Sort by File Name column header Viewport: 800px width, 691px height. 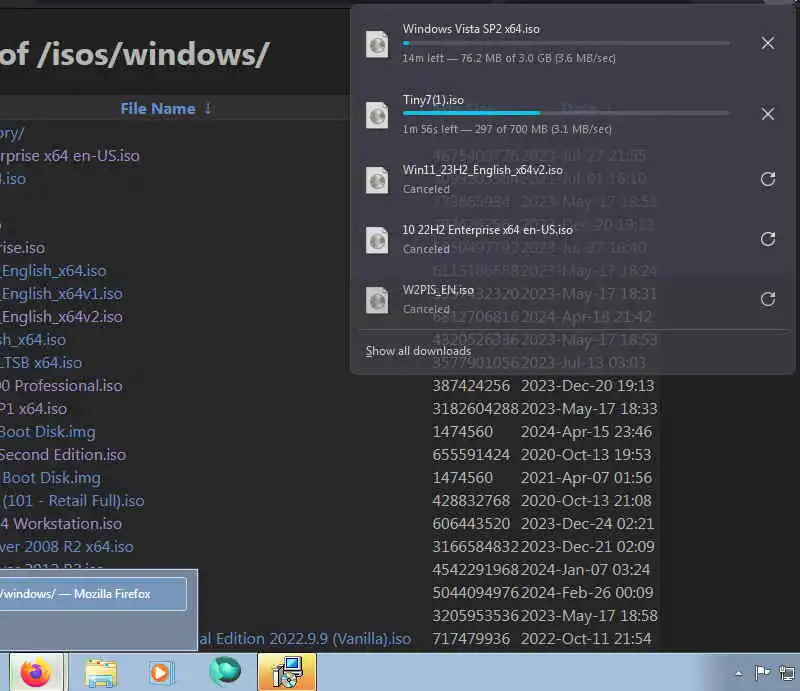pyautogui.click(x=158, y=109)
